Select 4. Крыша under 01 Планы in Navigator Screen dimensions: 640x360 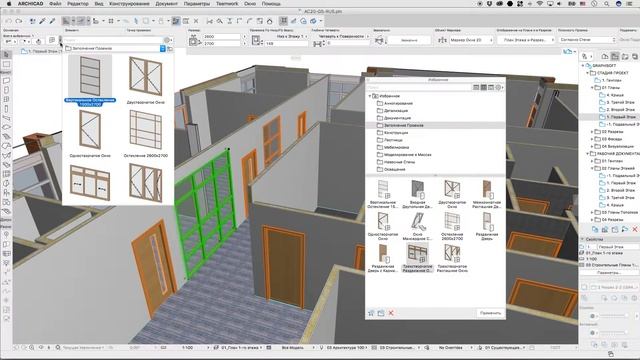tap(615, 95)
